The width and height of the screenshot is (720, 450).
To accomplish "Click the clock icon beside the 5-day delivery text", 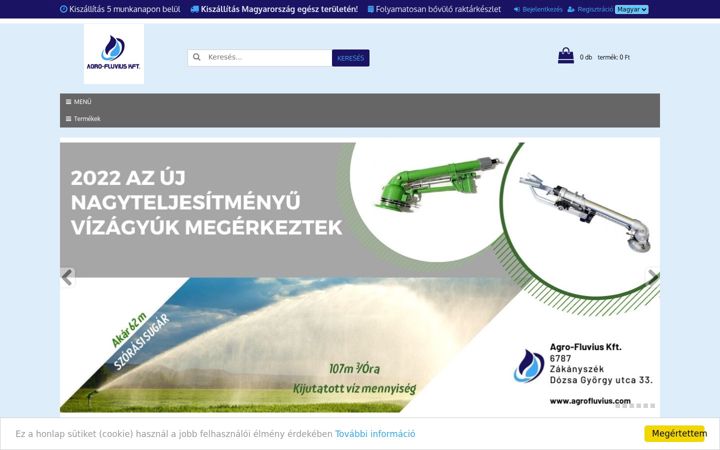I will click(63, 9).
